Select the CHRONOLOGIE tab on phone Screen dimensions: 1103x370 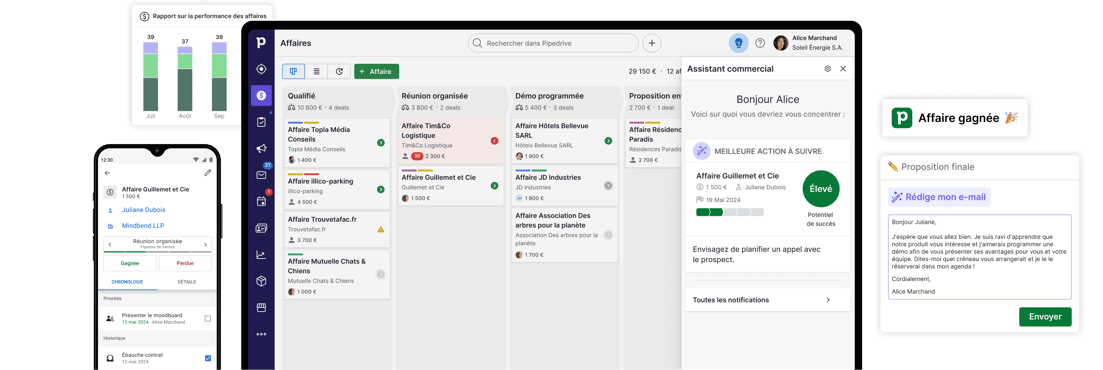click(x=127, y=282)
